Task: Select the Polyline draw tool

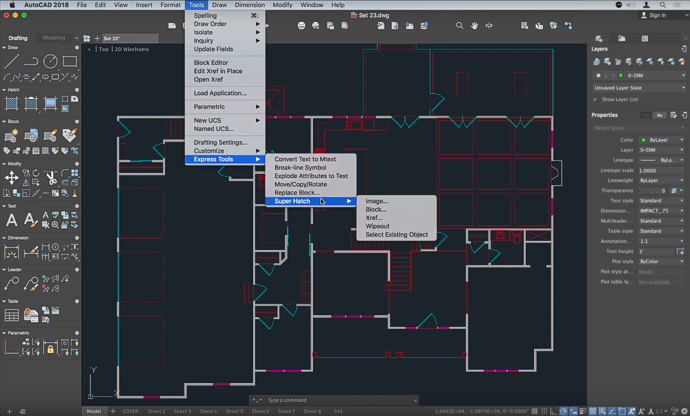Action: click(x=31, y=61)
